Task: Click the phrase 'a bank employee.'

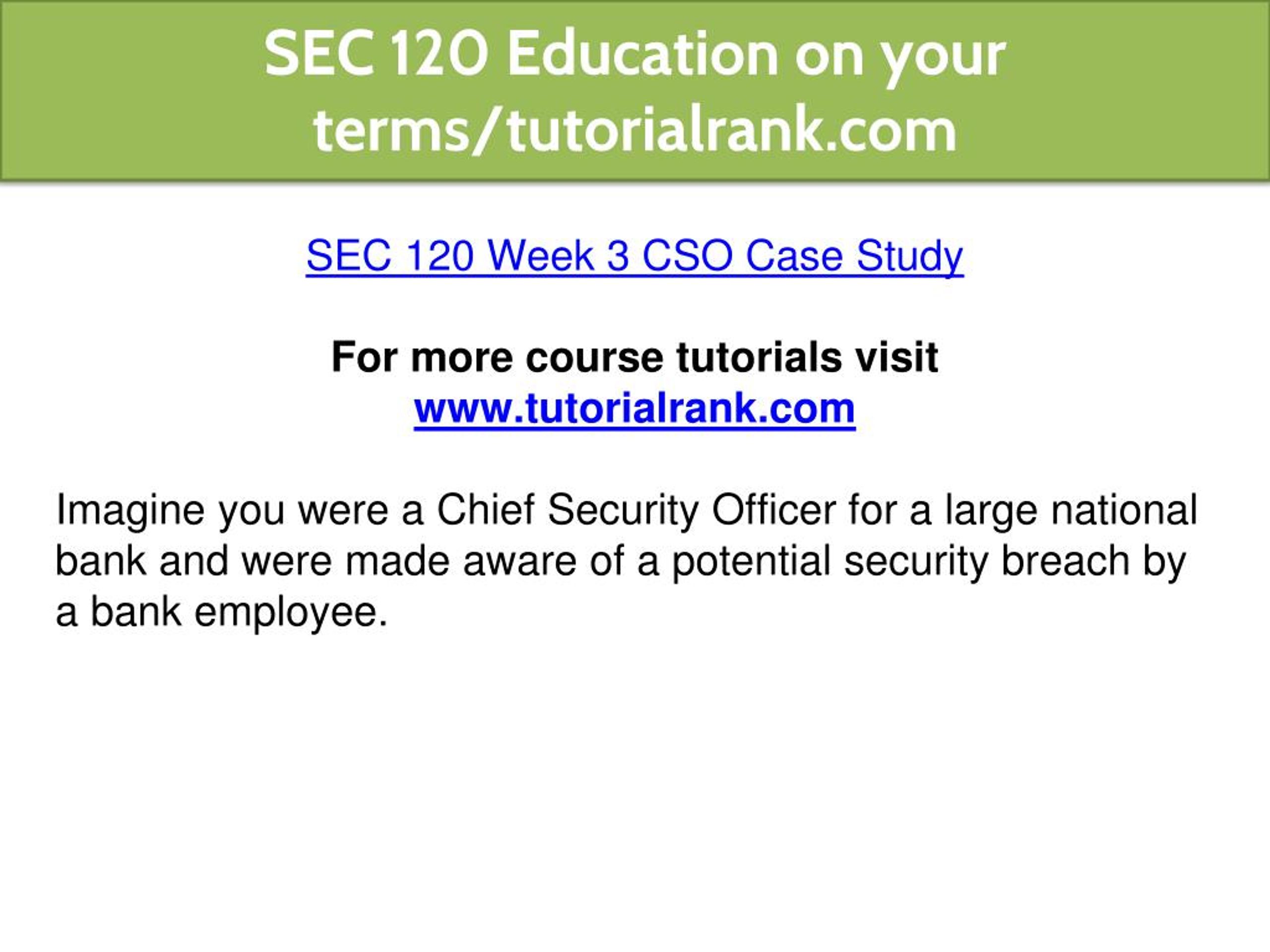Action: tap(222, 613)
